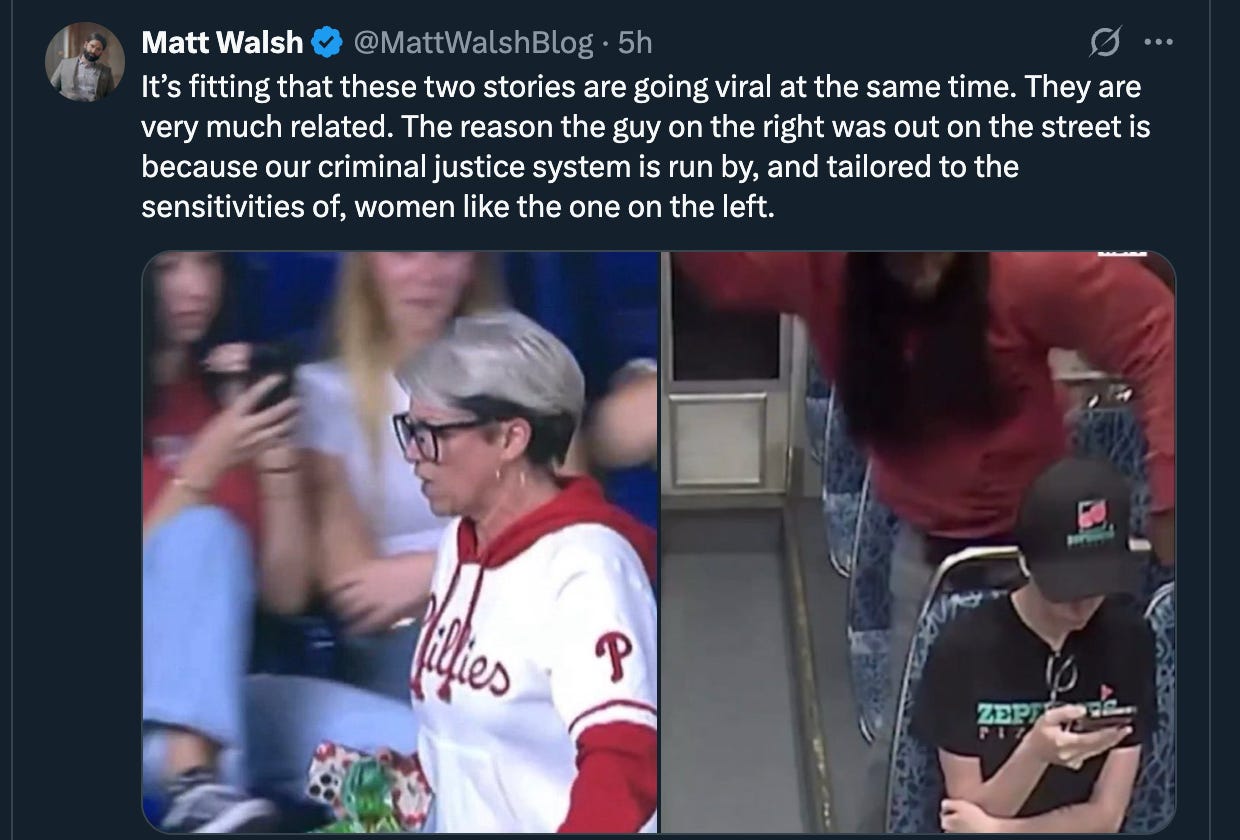Open the Grok slashed-circle icon
The height and width of the screenshot is (840, 1240).
click(1105, 43)
